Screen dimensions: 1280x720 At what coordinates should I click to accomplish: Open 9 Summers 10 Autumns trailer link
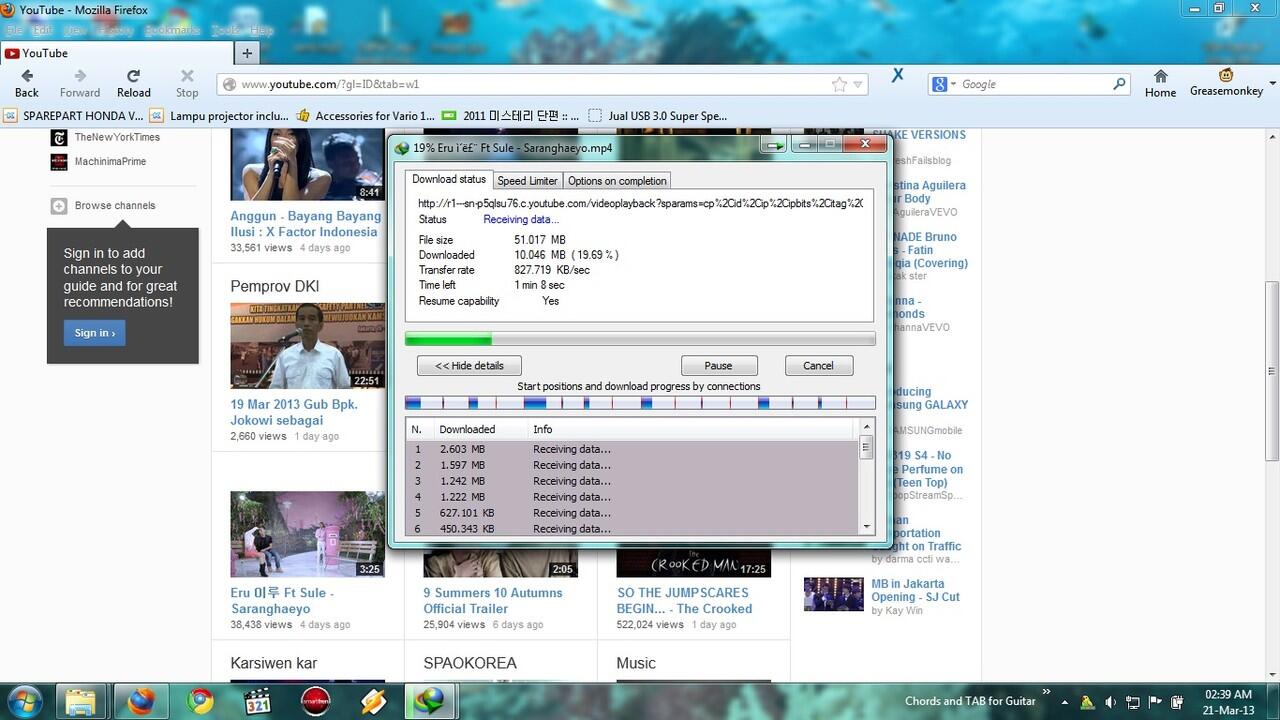493,600
